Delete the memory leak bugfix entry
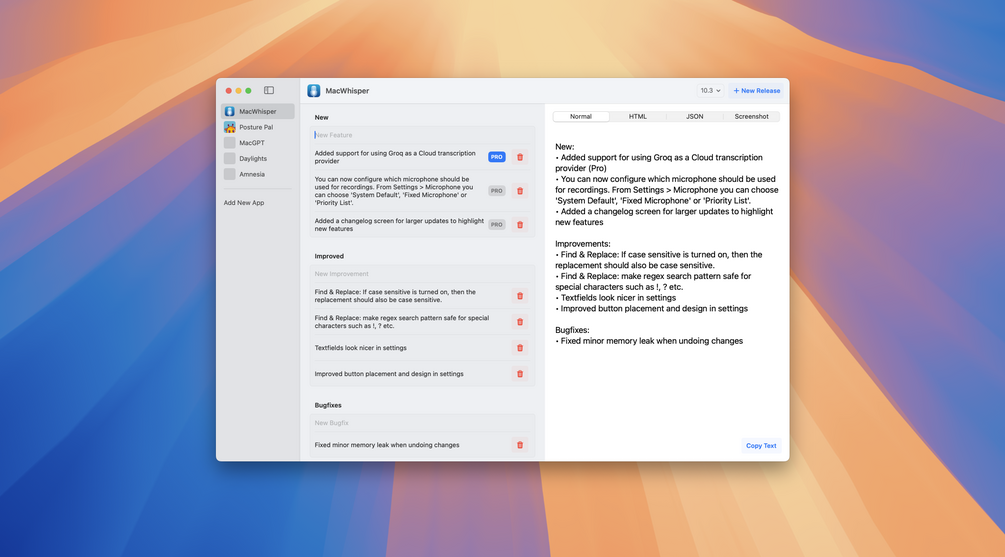1005x557 pixels. click(520, 445)
